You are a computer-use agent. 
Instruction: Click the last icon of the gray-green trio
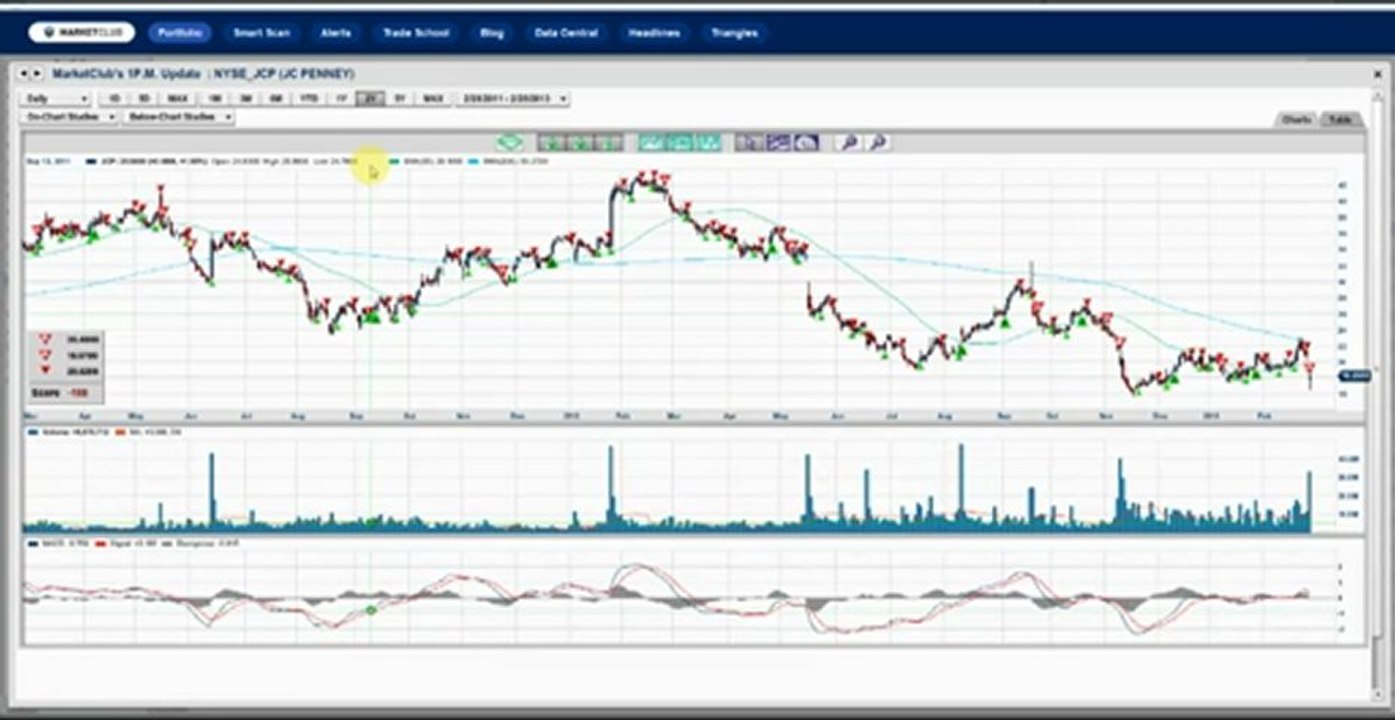point(609,143)
